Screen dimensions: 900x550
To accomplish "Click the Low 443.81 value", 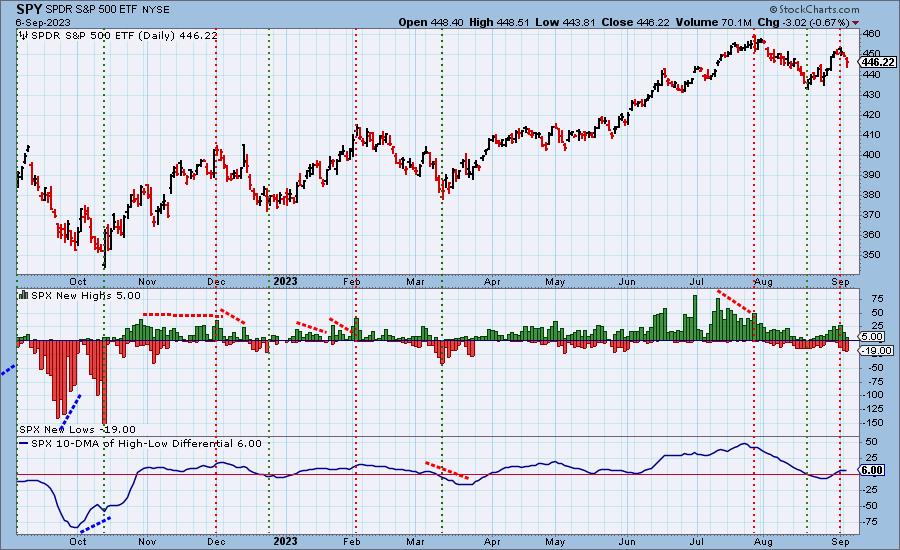I will coord(566,22).
